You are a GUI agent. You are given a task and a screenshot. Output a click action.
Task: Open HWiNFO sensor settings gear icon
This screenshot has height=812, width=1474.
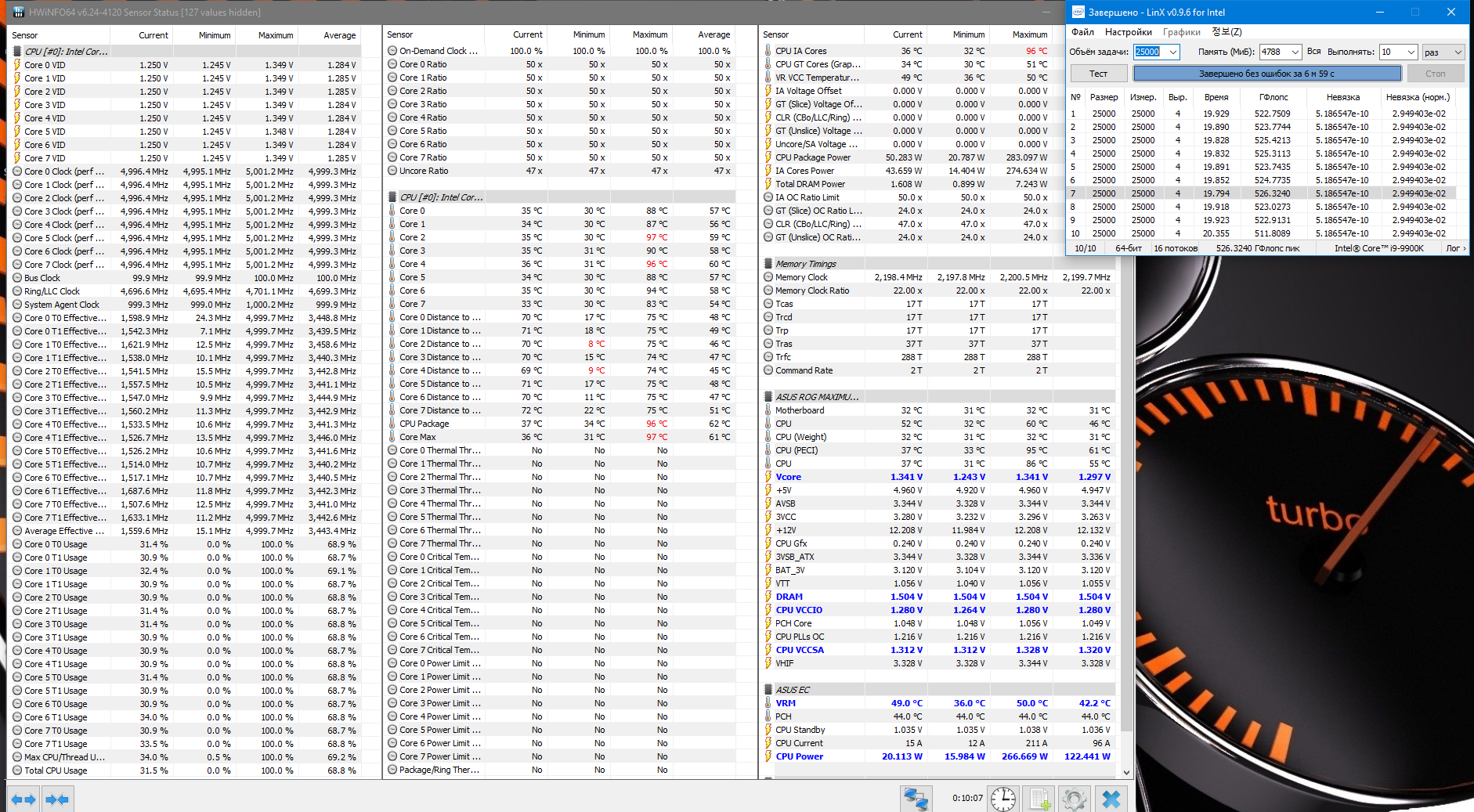1075,799
